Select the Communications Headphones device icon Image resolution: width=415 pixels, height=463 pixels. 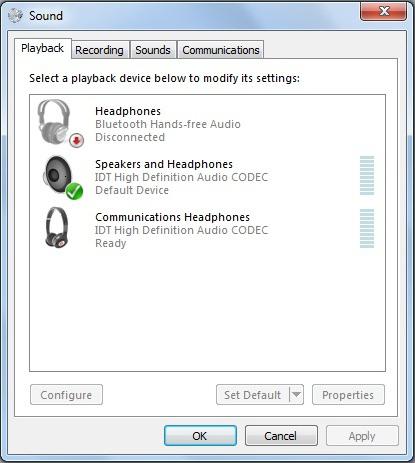(57, 227)
